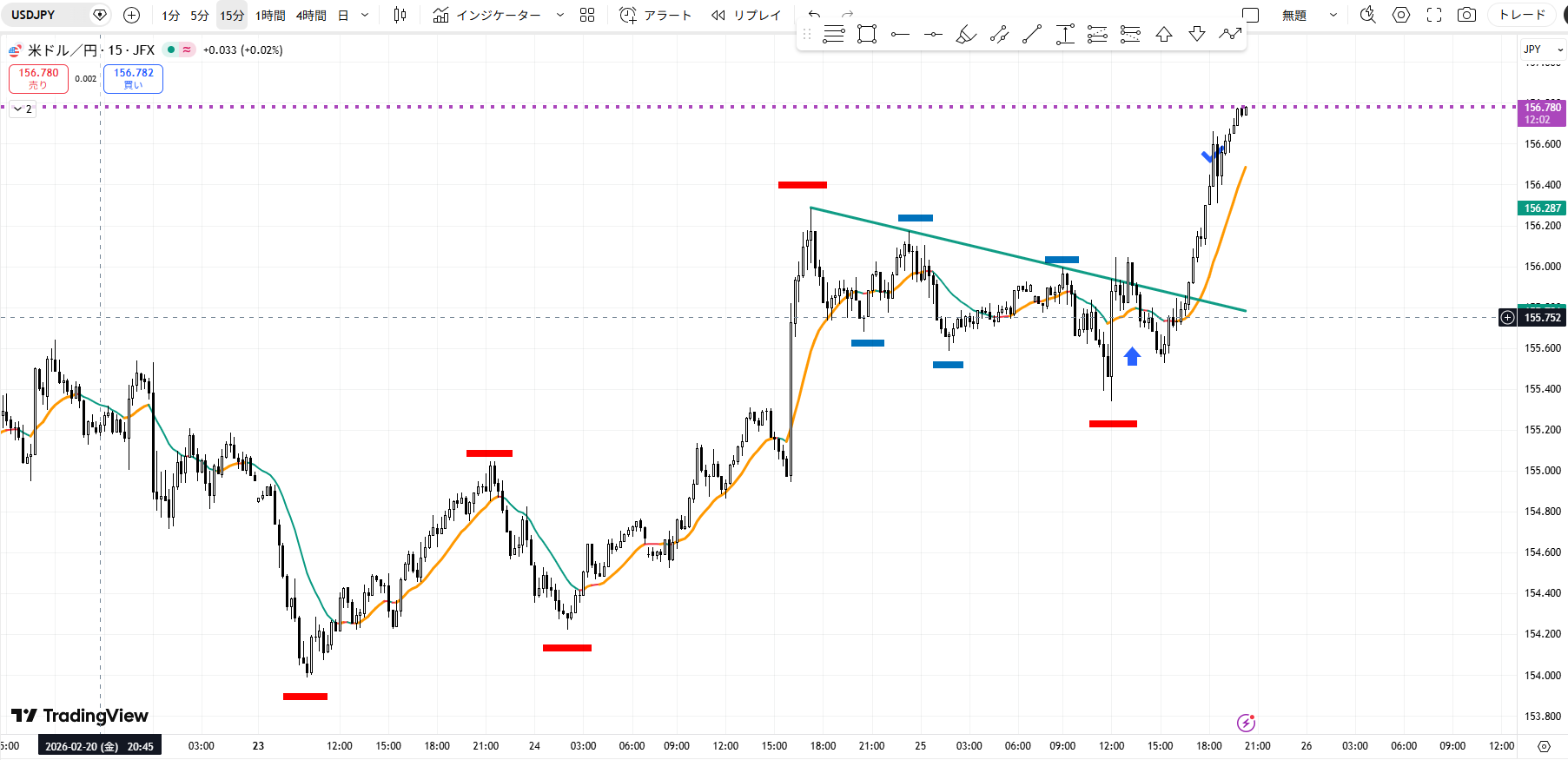Switch to the 5分 timeframe
The width and height of the screenshot is (1568, 760).
tap(200, 15)
